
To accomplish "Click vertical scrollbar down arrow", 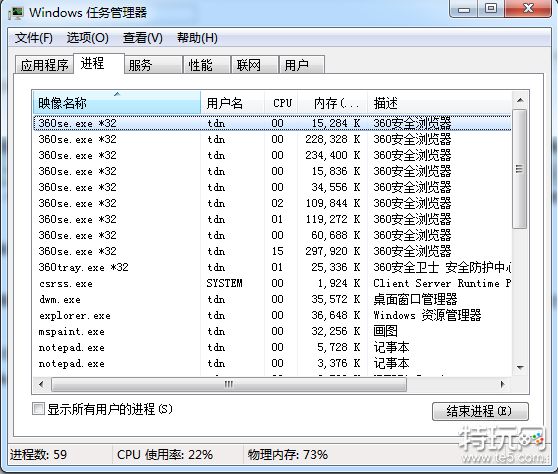I will click(520, 367).
